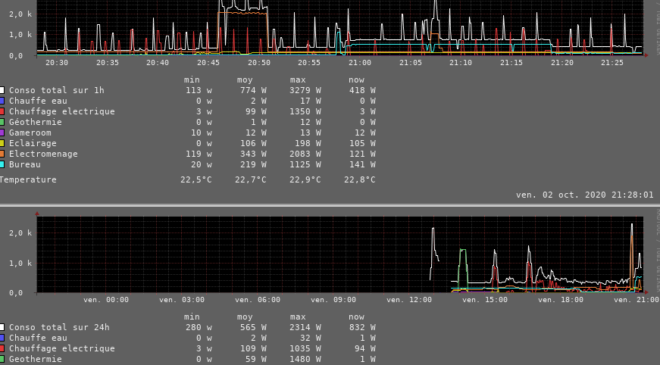Select the Electromenage max '2083 W'
This screenshot has width=660, height=365.
(305, 154)
